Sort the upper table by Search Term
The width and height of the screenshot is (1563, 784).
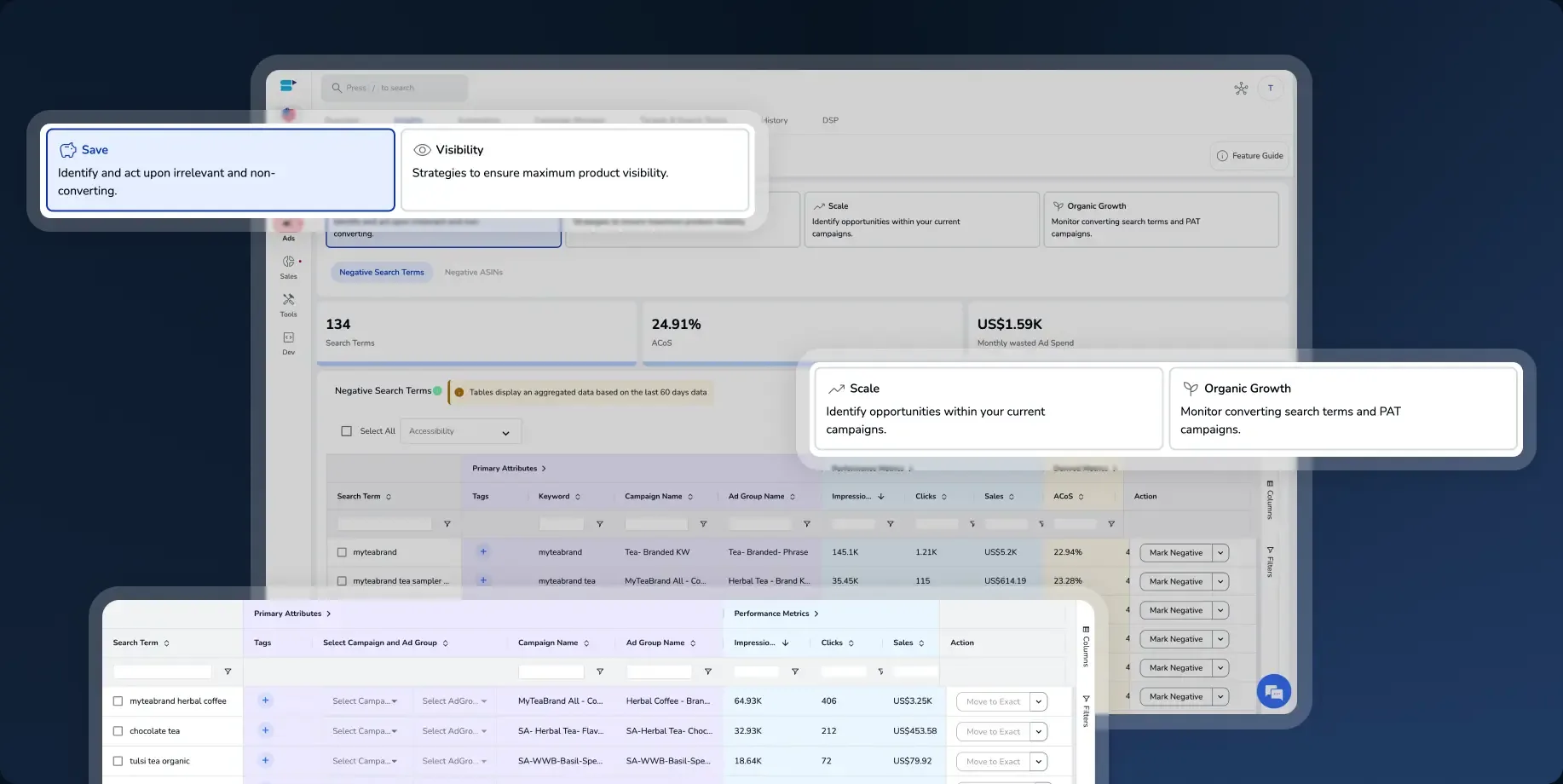click(x=389, y=497)
